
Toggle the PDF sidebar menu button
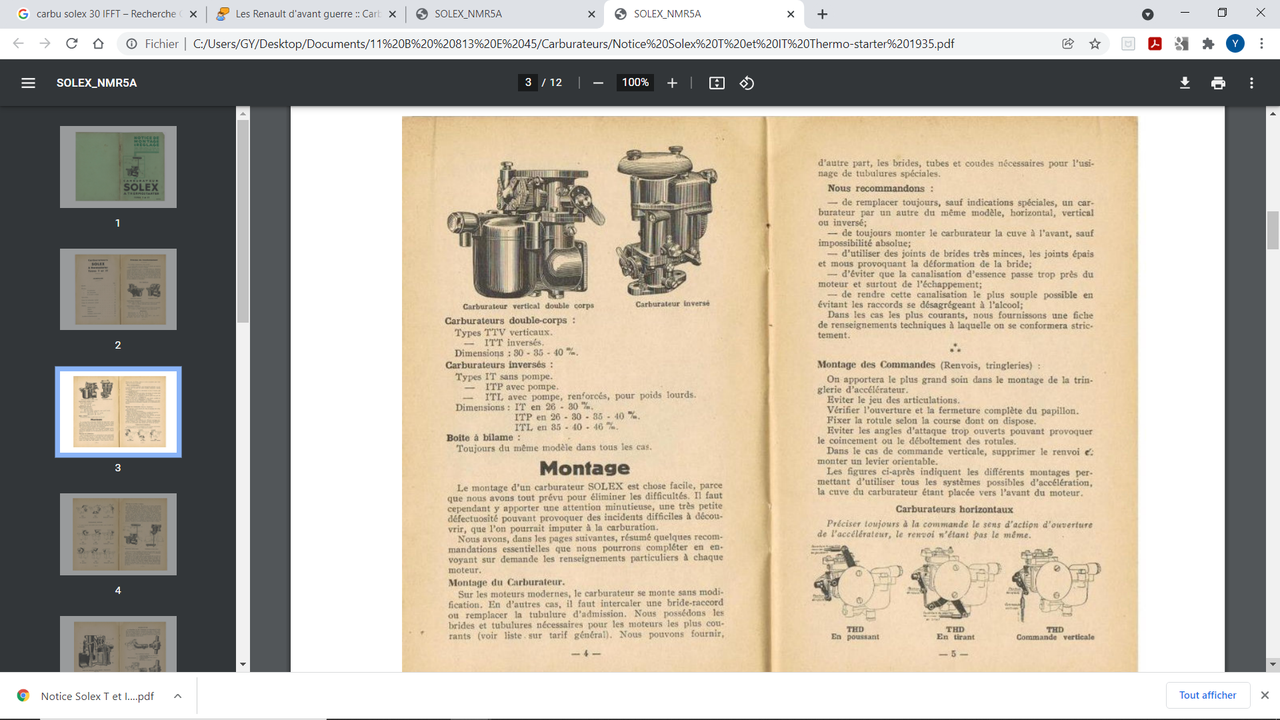(28, 83)
